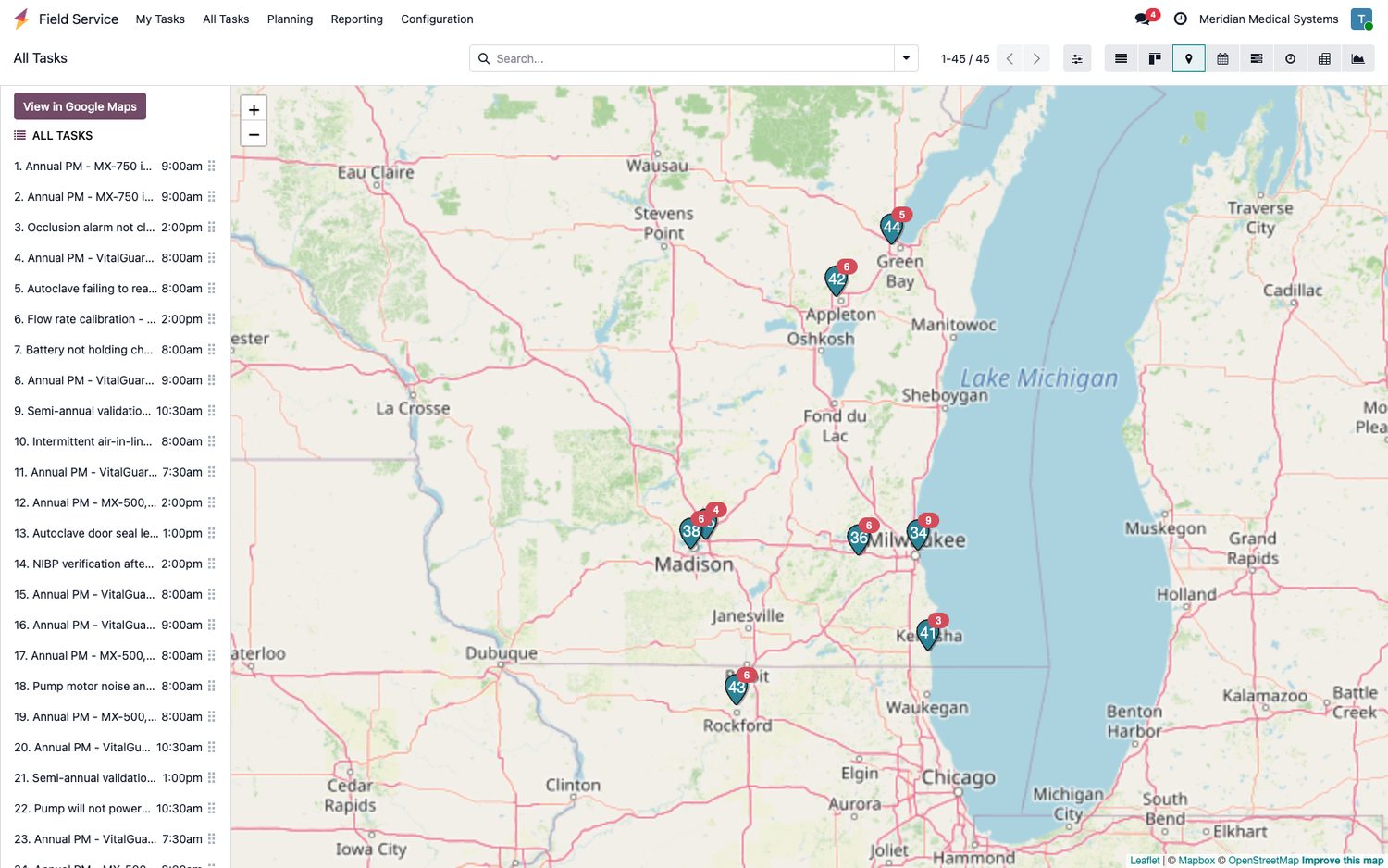Image resolution: width=1388 pixels, height=868 pixels.
Task: Zoom in on the map
Action: [x=254, y=109]
